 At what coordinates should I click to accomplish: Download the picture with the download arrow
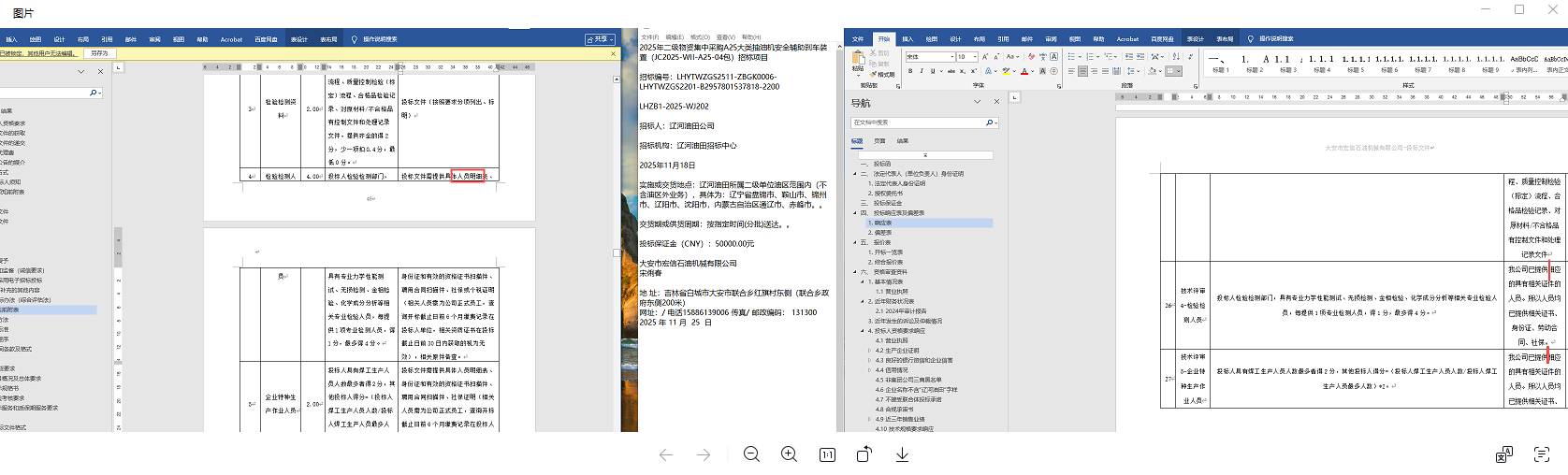(x=902, y=454)
